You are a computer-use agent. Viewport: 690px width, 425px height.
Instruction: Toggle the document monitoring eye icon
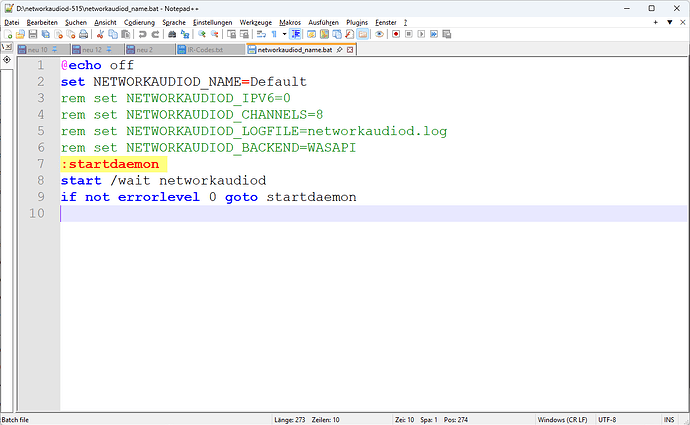[x=379, y=33]
